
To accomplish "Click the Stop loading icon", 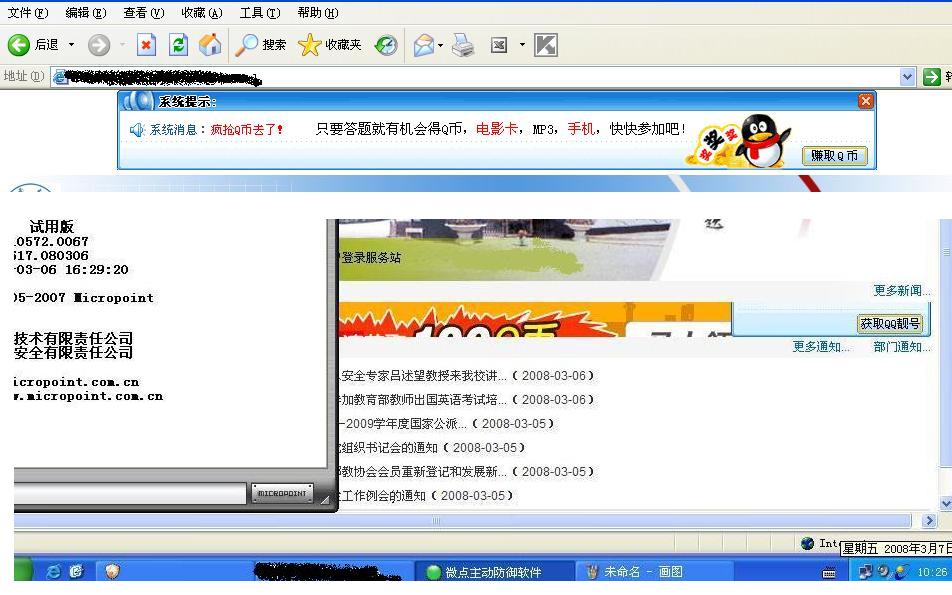I will point(147,45).
